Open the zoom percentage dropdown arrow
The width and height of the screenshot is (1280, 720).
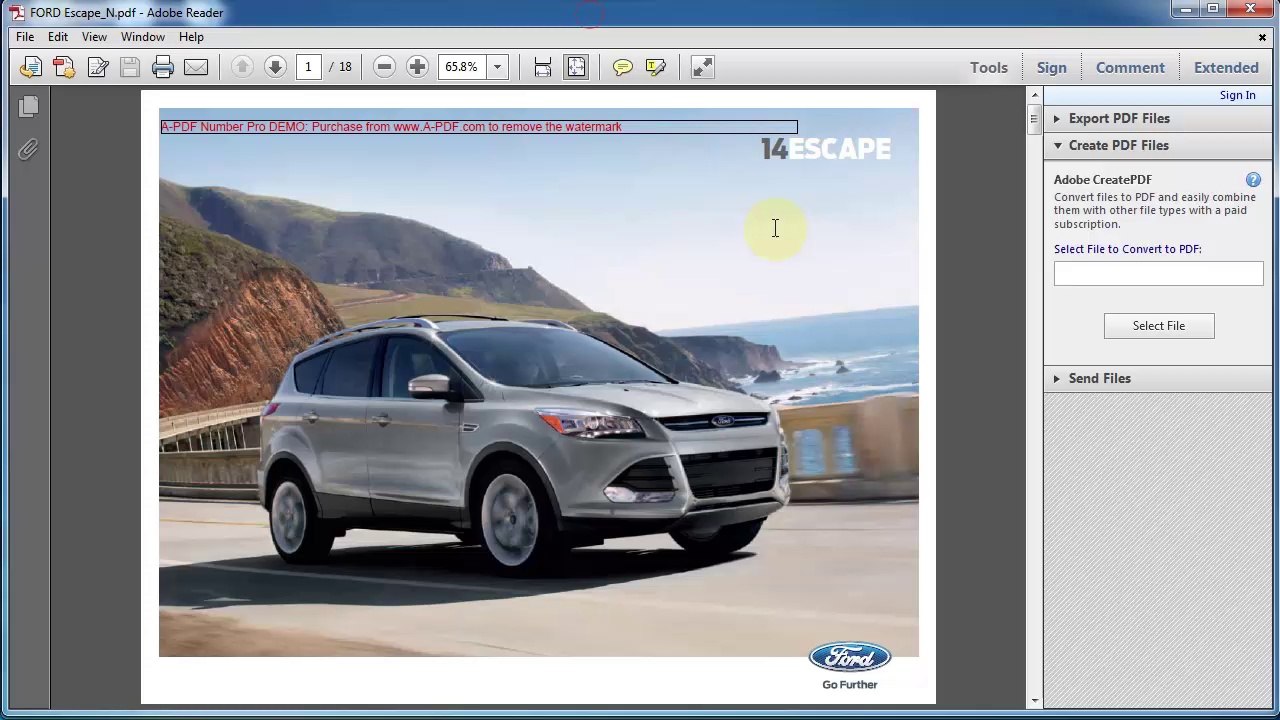(497, 67)
